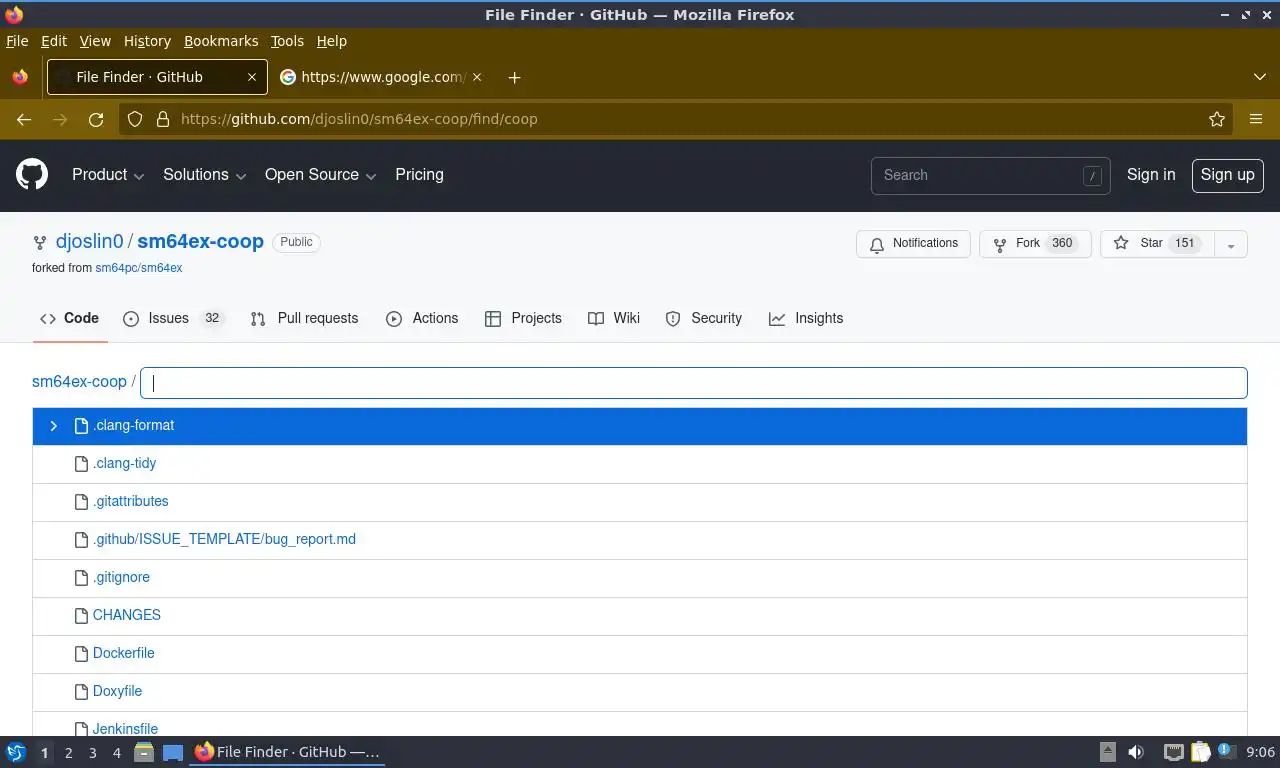Open the Projects tab

523,318
